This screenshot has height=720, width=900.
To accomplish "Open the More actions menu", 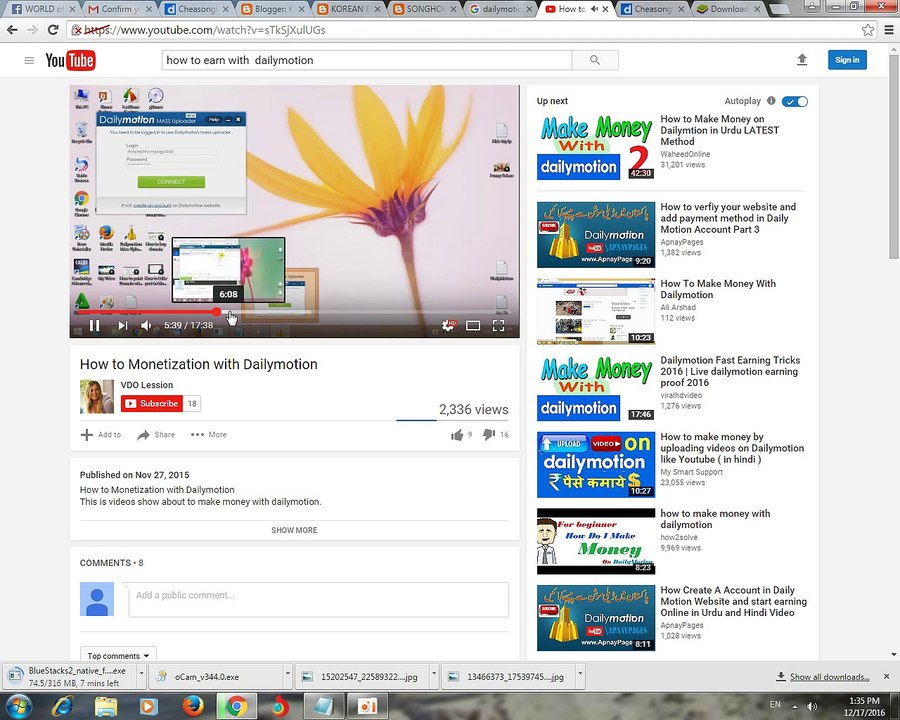I will (x=208, y=435).
